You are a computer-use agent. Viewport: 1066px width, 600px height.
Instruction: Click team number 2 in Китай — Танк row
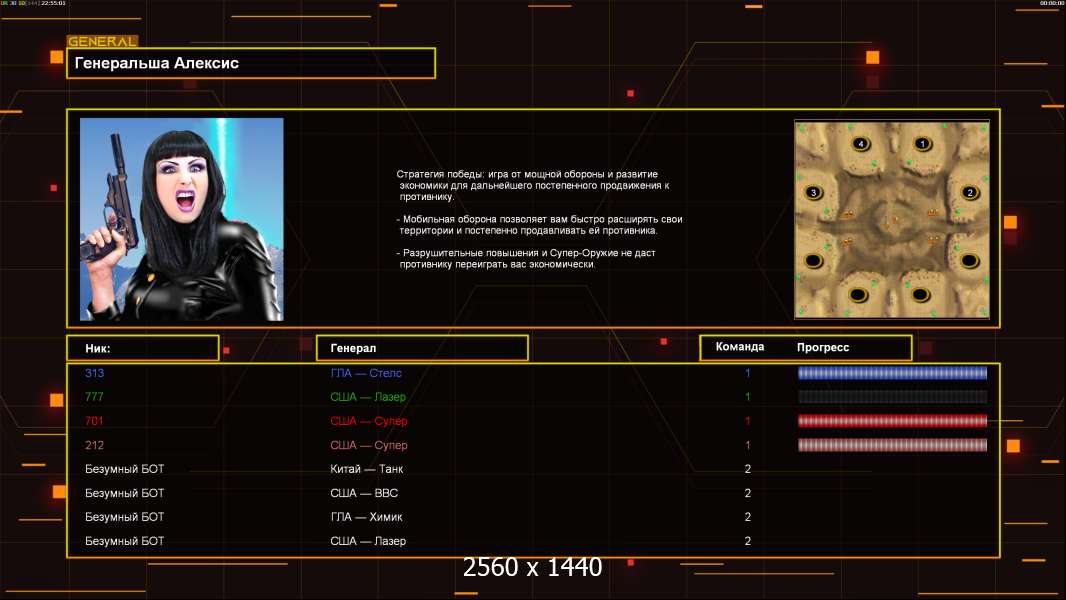(748, 469)
